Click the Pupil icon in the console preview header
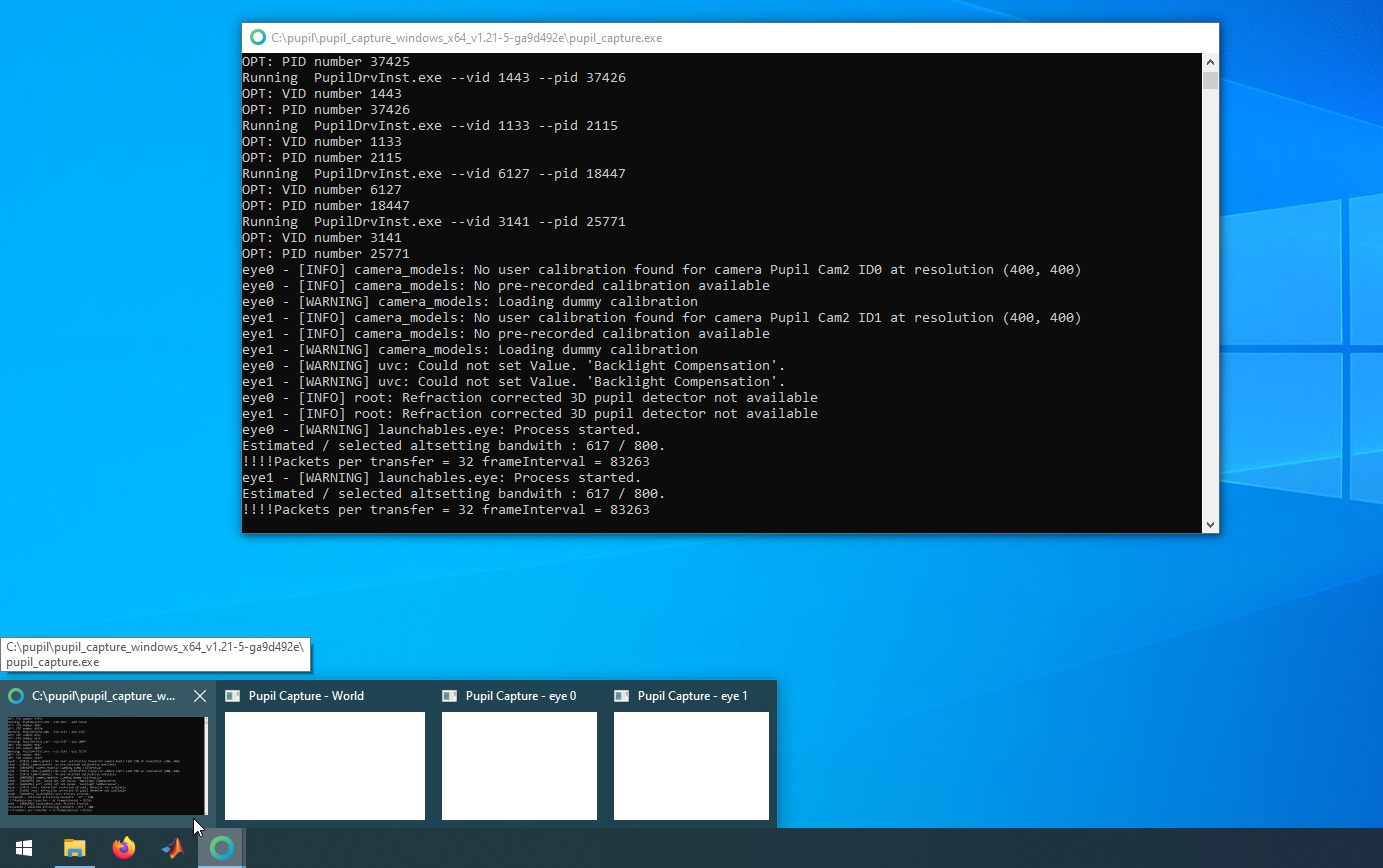This screenshot has width=1383, height=868. (16, 696)
